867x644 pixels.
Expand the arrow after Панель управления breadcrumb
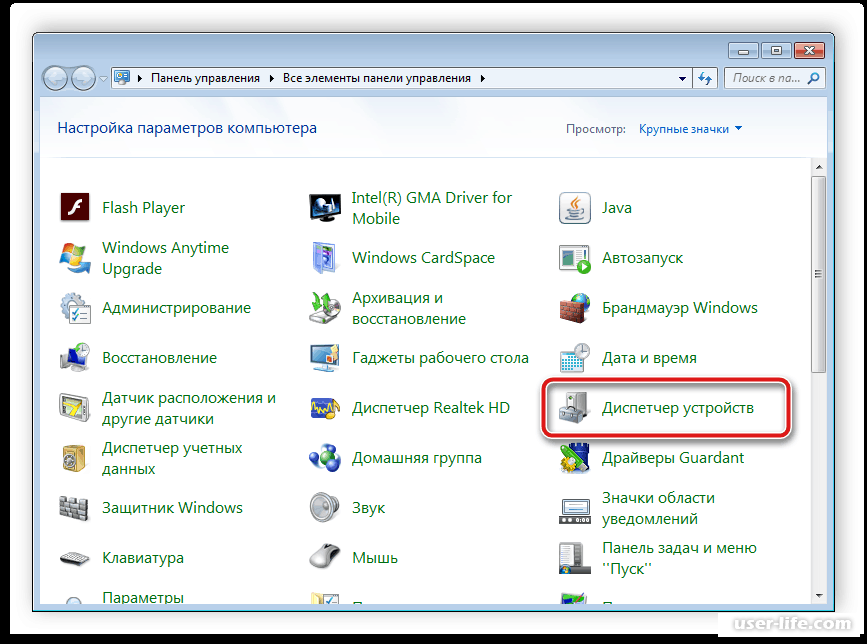click(271, 78)
